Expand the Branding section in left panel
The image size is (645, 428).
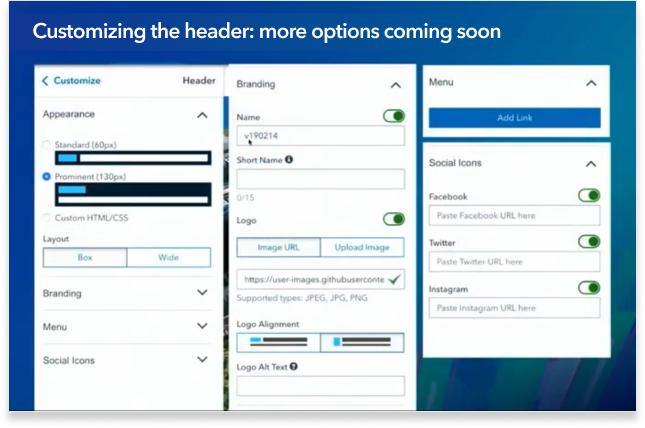tap(202, 293)
